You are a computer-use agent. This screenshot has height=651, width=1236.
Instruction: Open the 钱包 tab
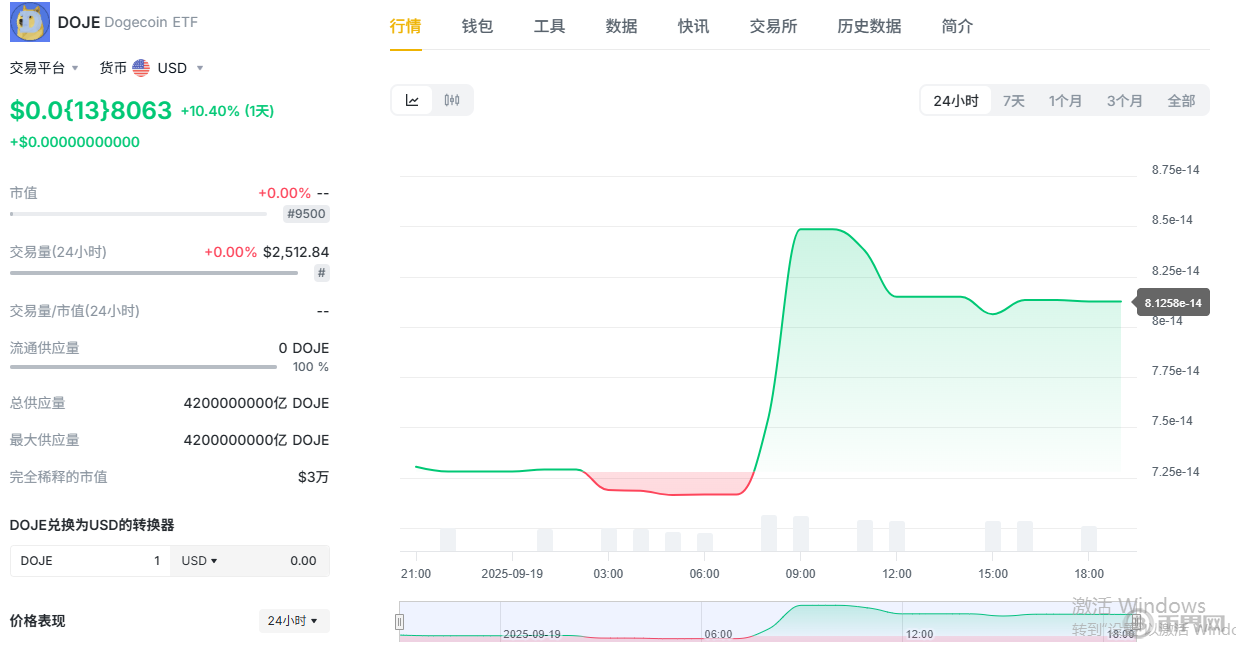click(477, 27)
